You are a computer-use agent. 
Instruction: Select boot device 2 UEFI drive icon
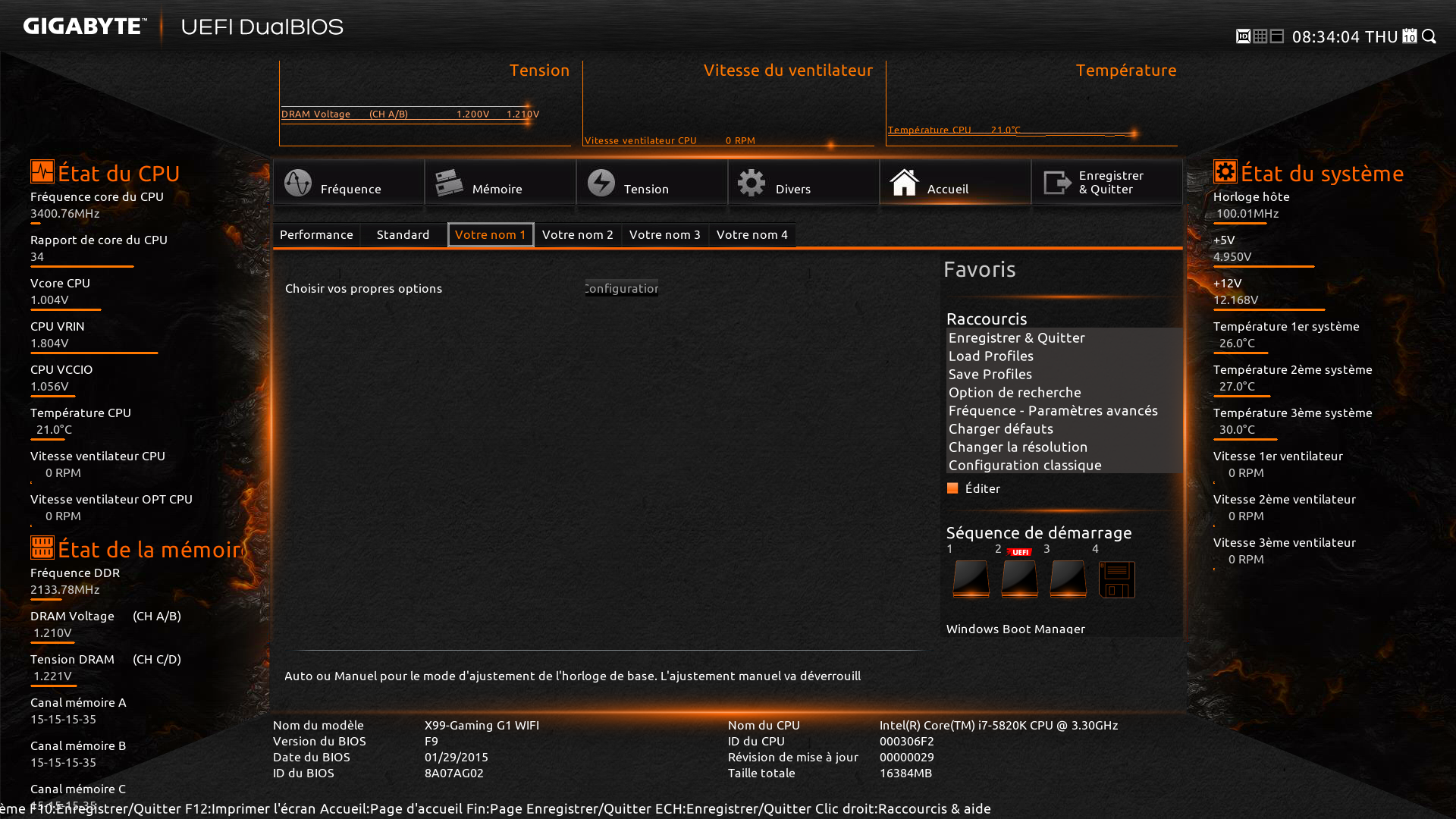pos(1020,579)
